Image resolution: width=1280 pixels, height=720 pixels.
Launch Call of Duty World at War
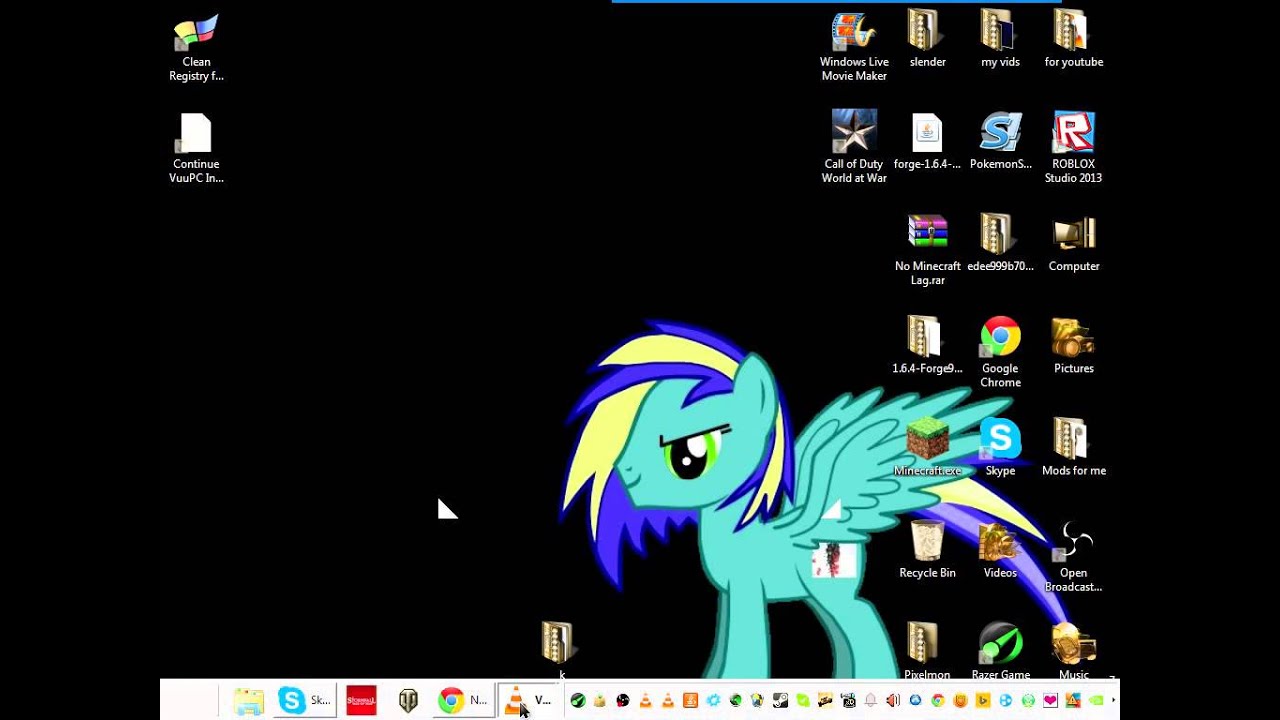pos(854,148)
